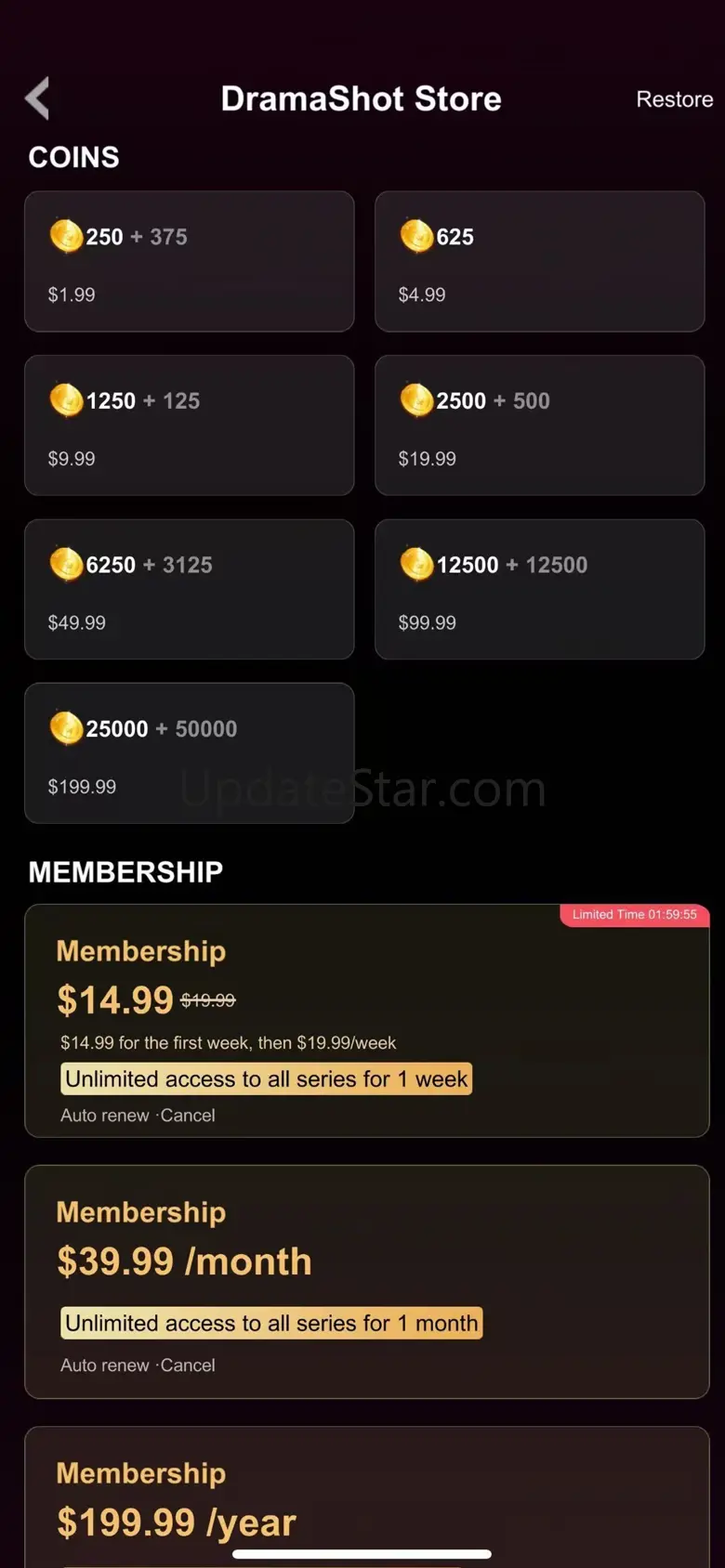Tap Auto renew Cancel under weekly membership
Image resolution: width=725 pixels, height=1568 pixels.
click(x=138, y=1116)
